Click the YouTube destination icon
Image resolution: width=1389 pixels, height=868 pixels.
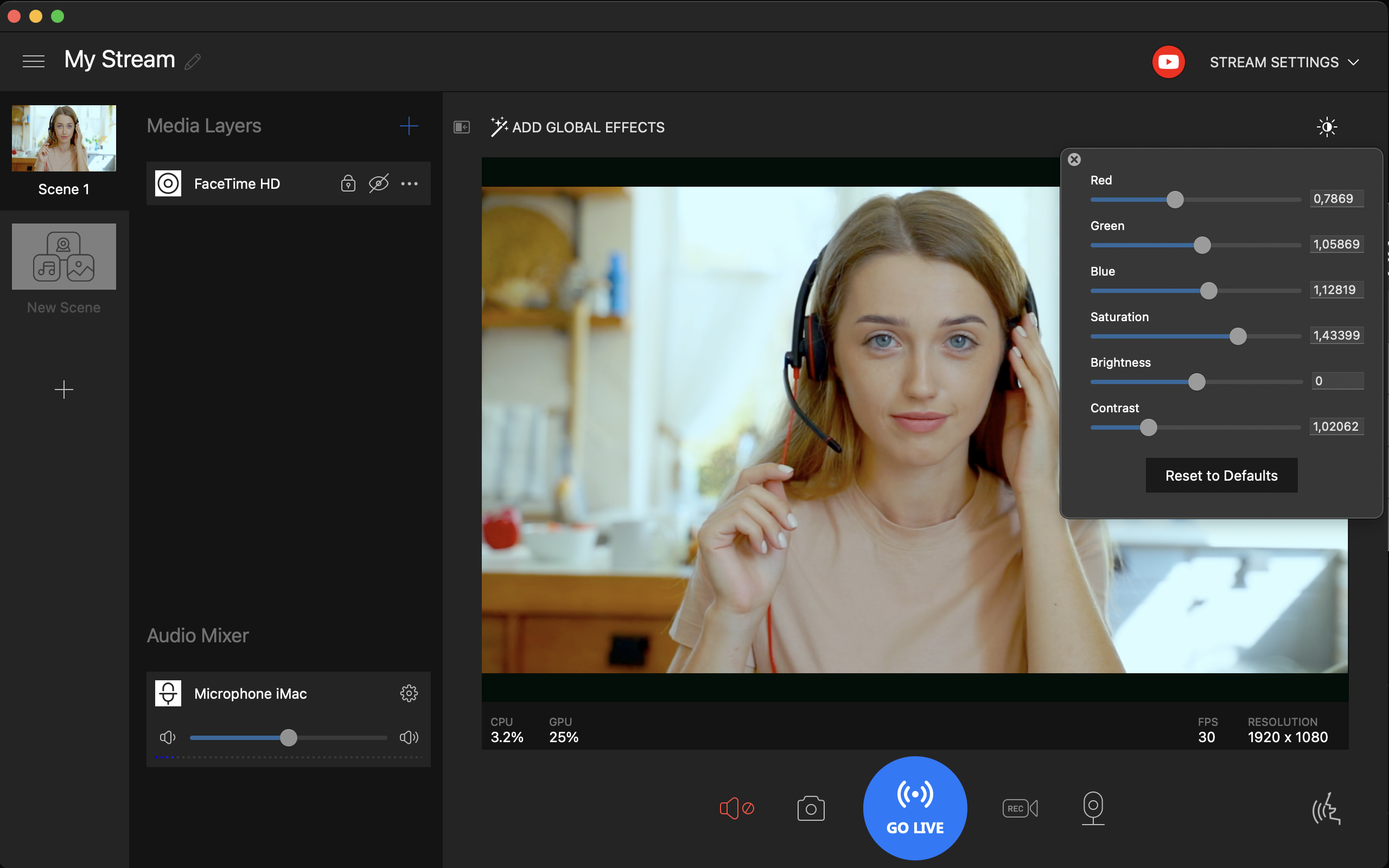point(1168,62)
